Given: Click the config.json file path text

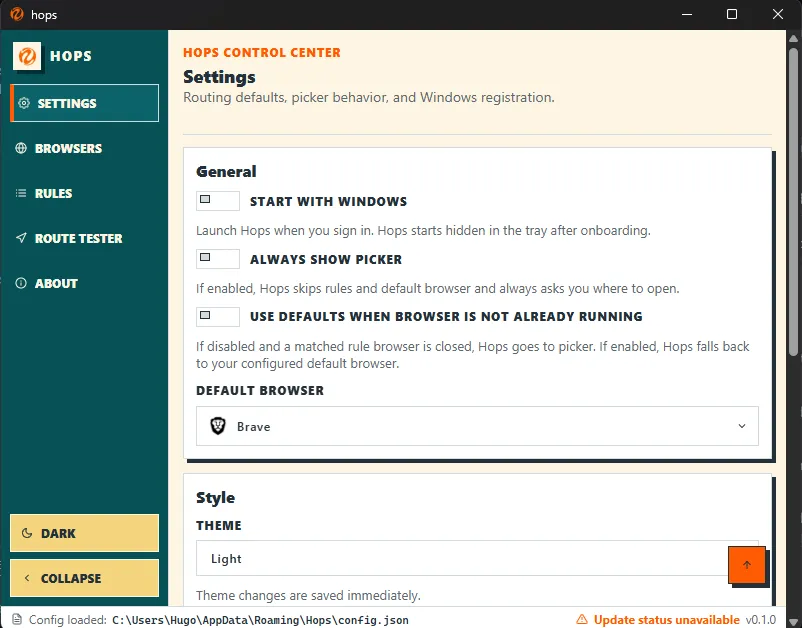Looking at the screenshot, I should pyautogui.click(x=260, y=620).
